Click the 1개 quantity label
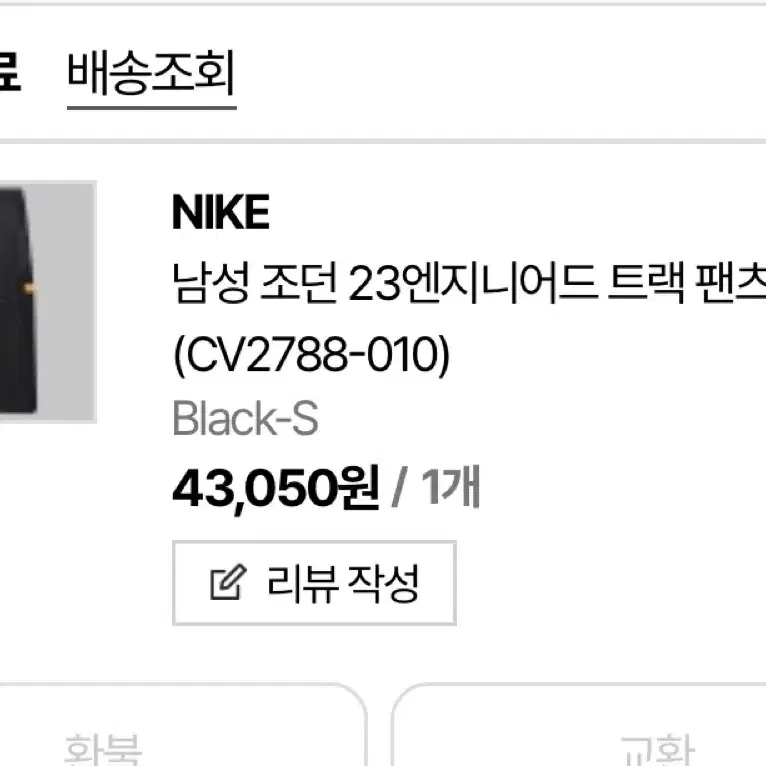The height and width of the screenshot is (766, 766). pos(451,487)
